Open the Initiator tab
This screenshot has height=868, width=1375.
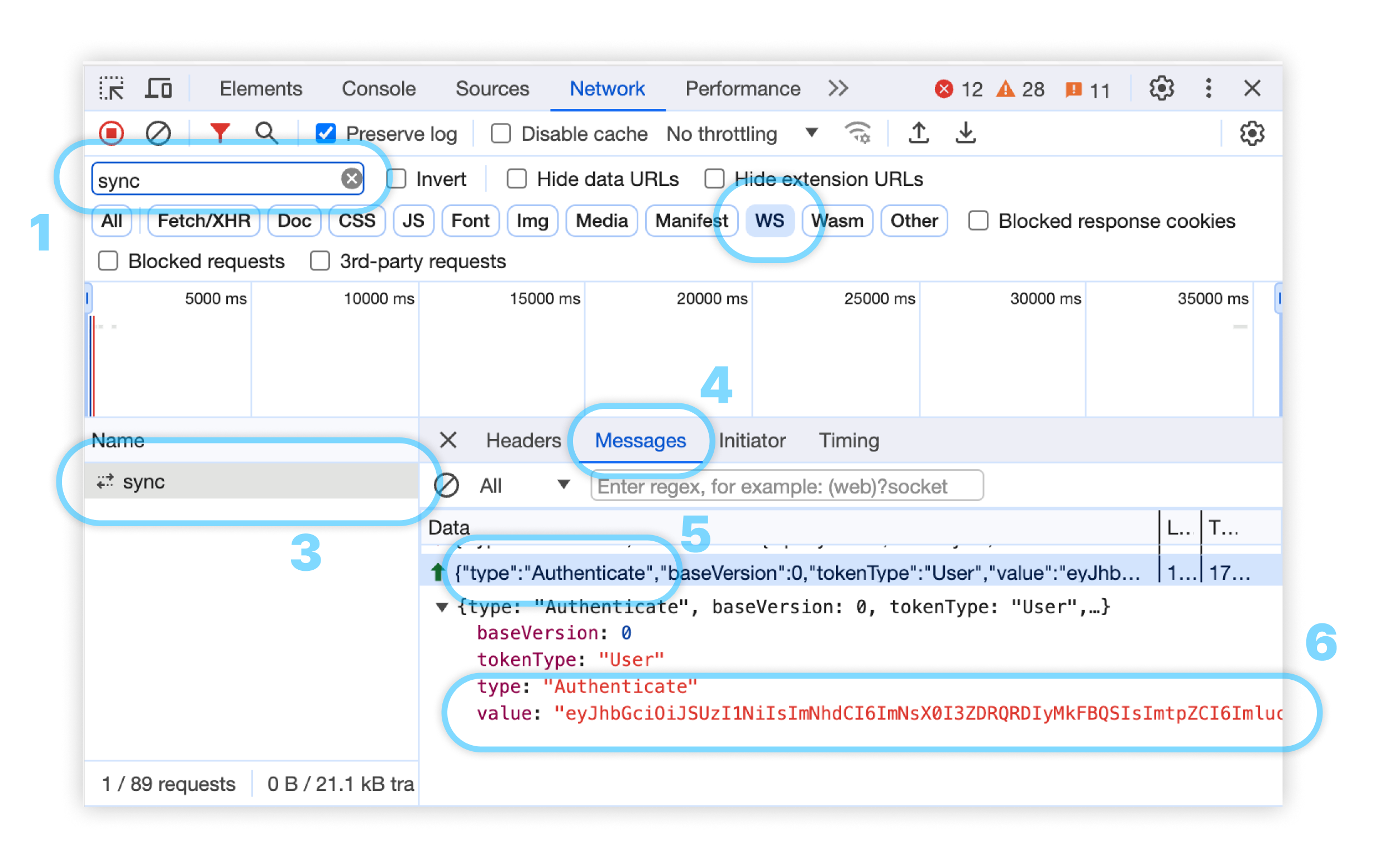752,440
